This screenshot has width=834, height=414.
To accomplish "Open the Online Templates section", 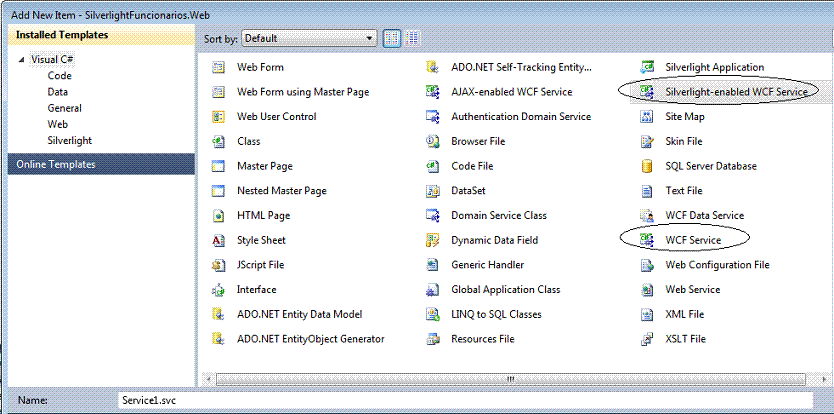I will [x=101, y=164].
